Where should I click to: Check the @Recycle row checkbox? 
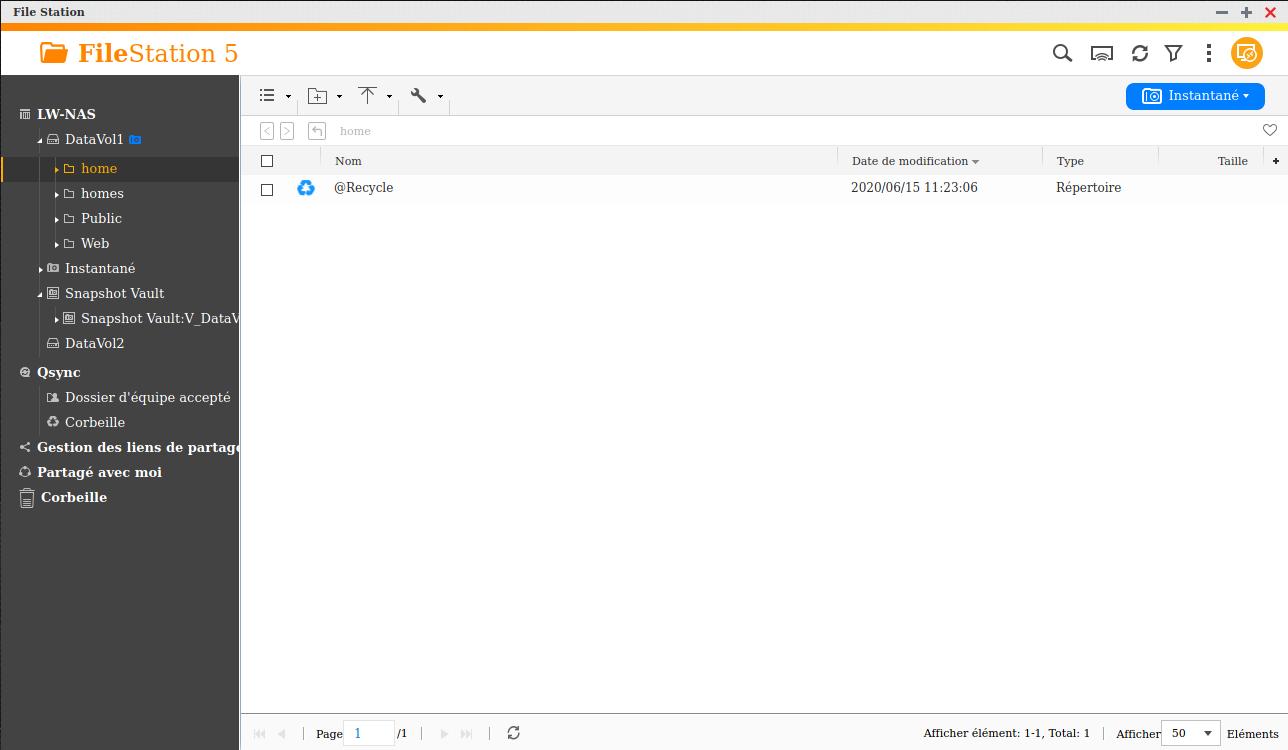[x=267, y=189]
